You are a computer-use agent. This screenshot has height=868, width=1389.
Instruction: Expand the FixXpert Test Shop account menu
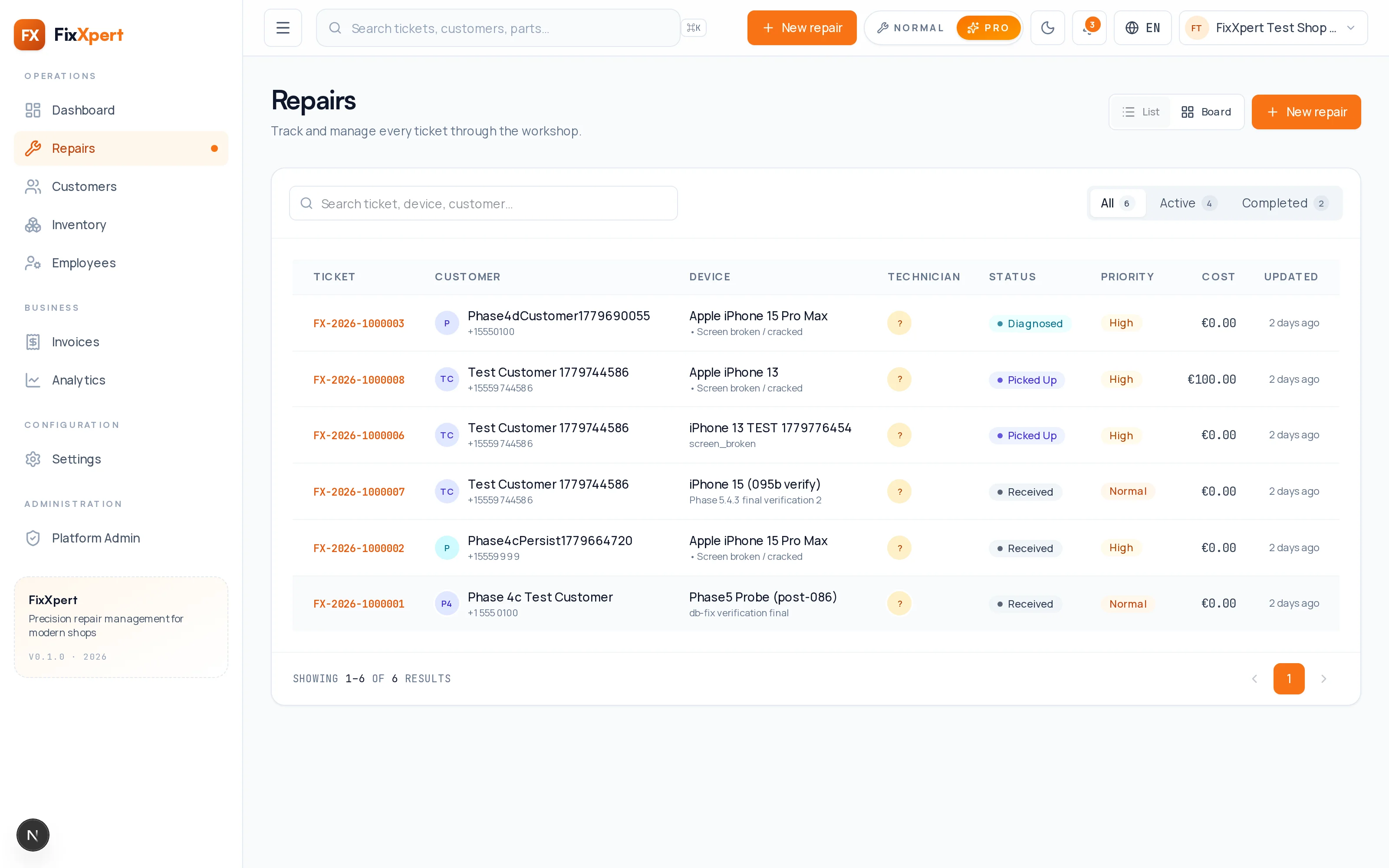click(x=1273, y=27)
